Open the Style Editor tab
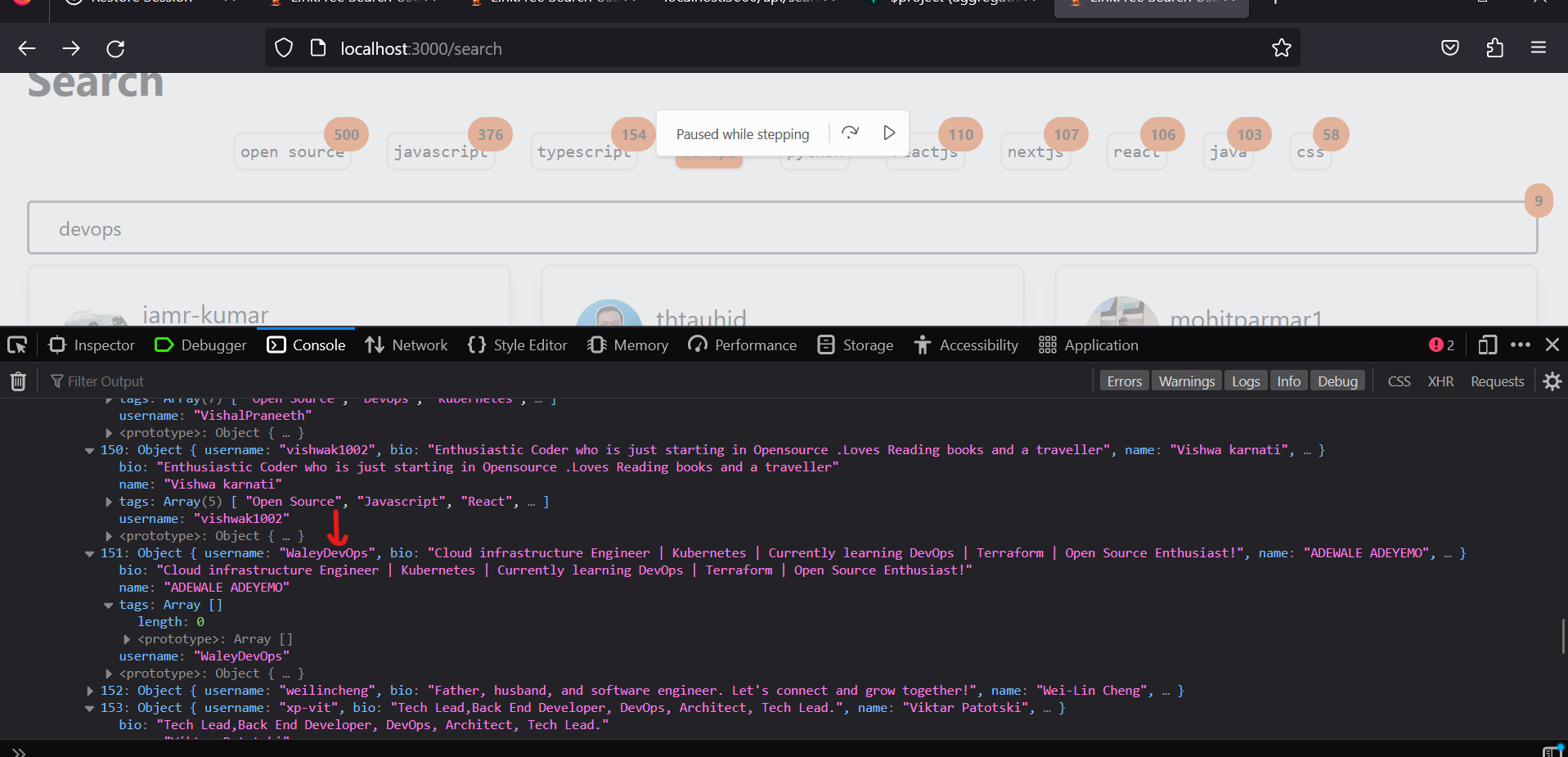This screenshot has width=1568, height=757. point(517,345)
